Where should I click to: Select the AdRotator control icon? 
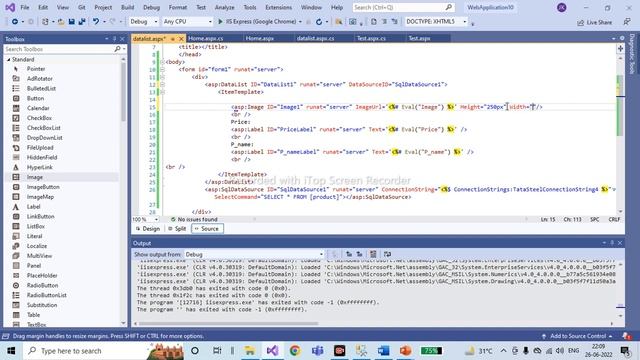[x=16, y=79]
